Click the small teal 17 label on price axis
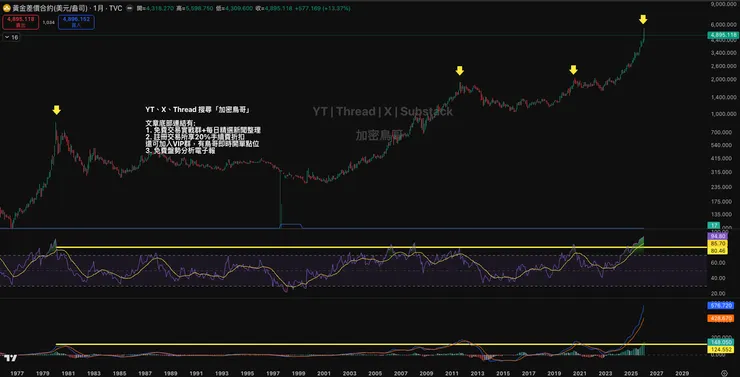The height and width of the screenshot is (377, 740). [715, 226]
